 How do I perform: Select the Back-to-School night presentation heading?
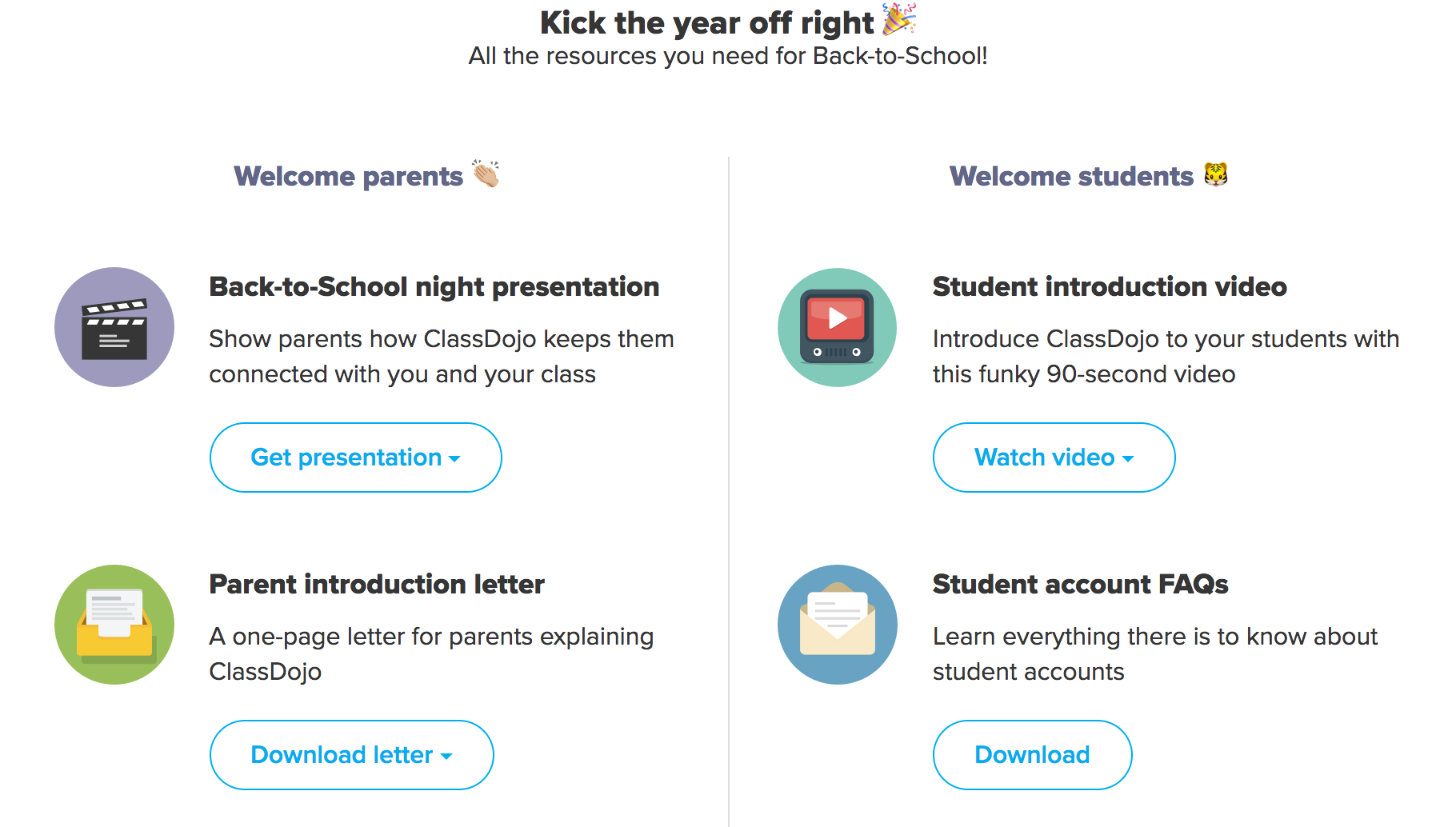coord(434,286)
